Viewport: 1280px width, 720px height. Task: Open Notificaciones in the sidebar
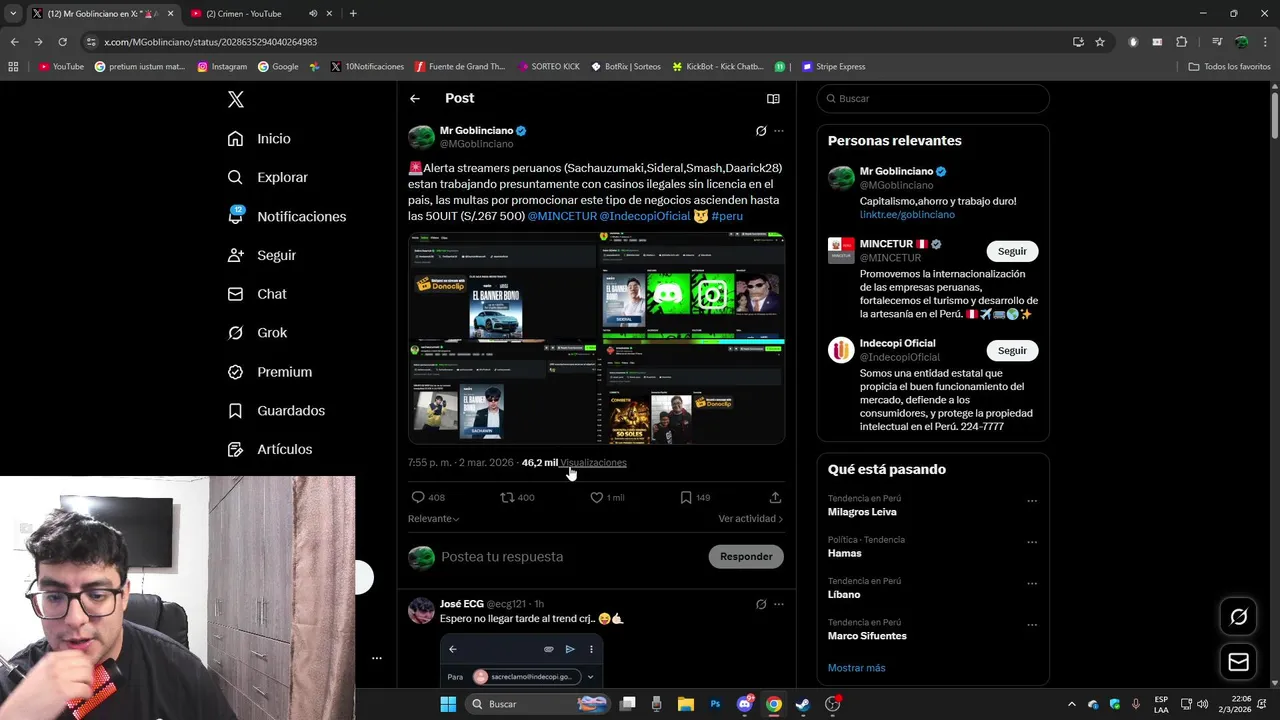287,216
